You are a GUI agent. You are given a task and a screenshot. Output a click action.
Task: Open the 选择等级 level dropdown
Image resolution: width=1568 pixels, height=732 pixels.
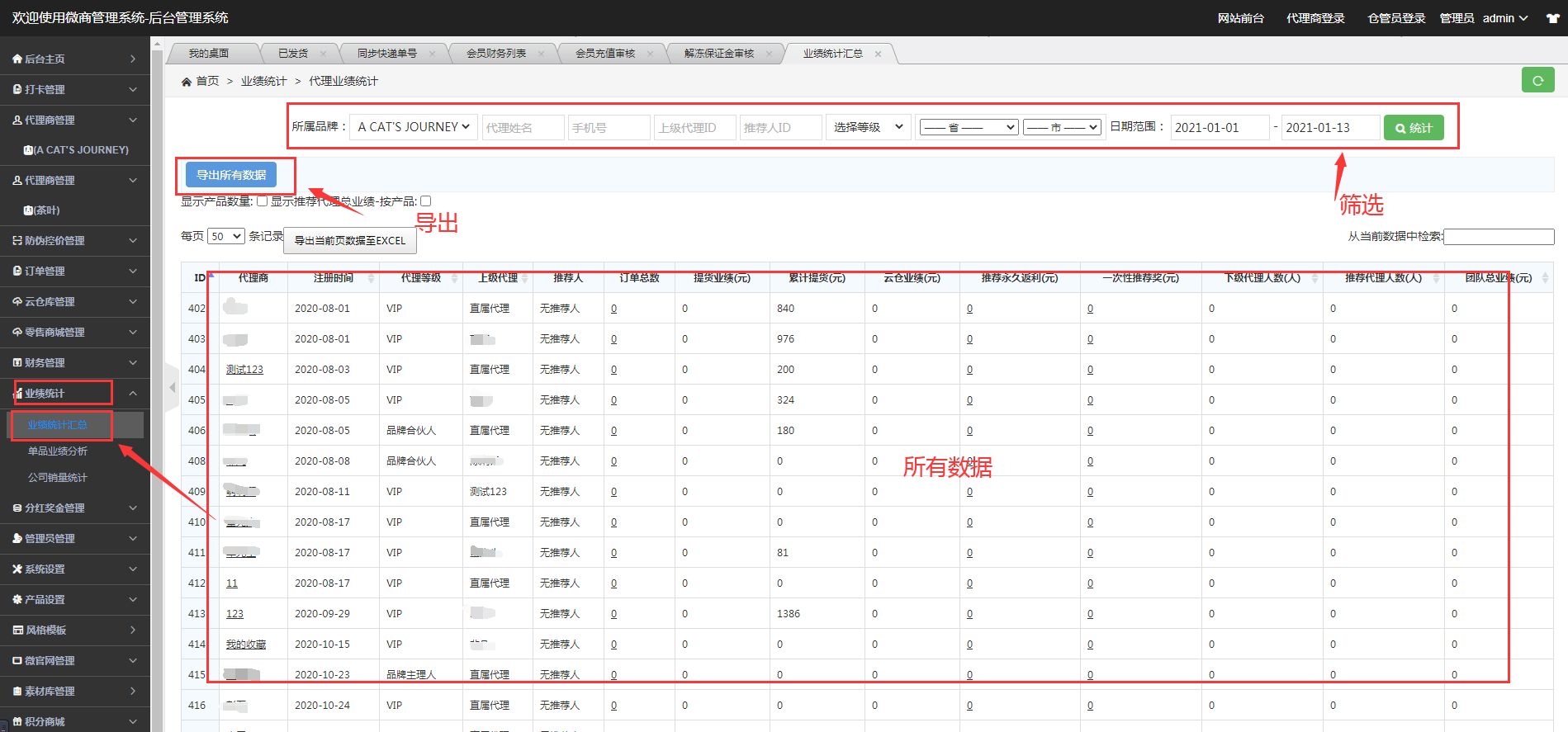pos(868,127)
